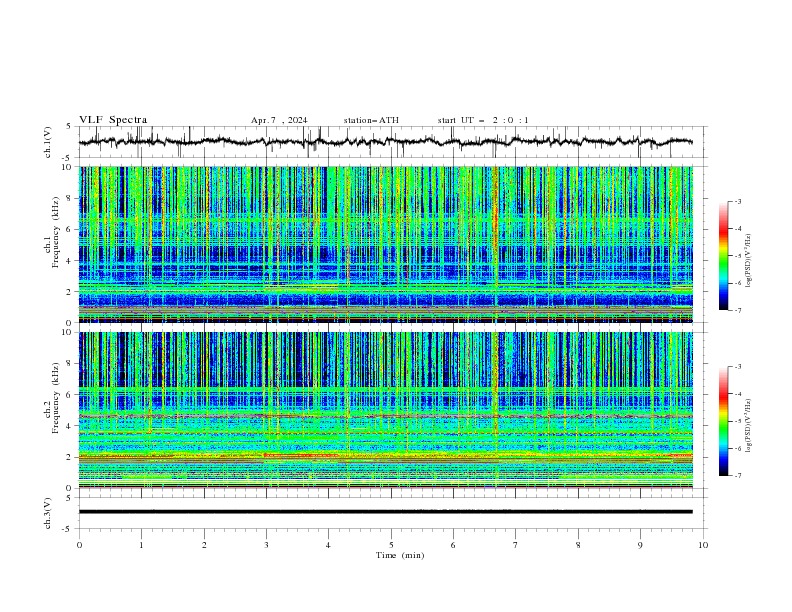Screen dimensions: 792x612
Task: Click time-axis tick label "10" at the bottom
Action: pos(703,545)
